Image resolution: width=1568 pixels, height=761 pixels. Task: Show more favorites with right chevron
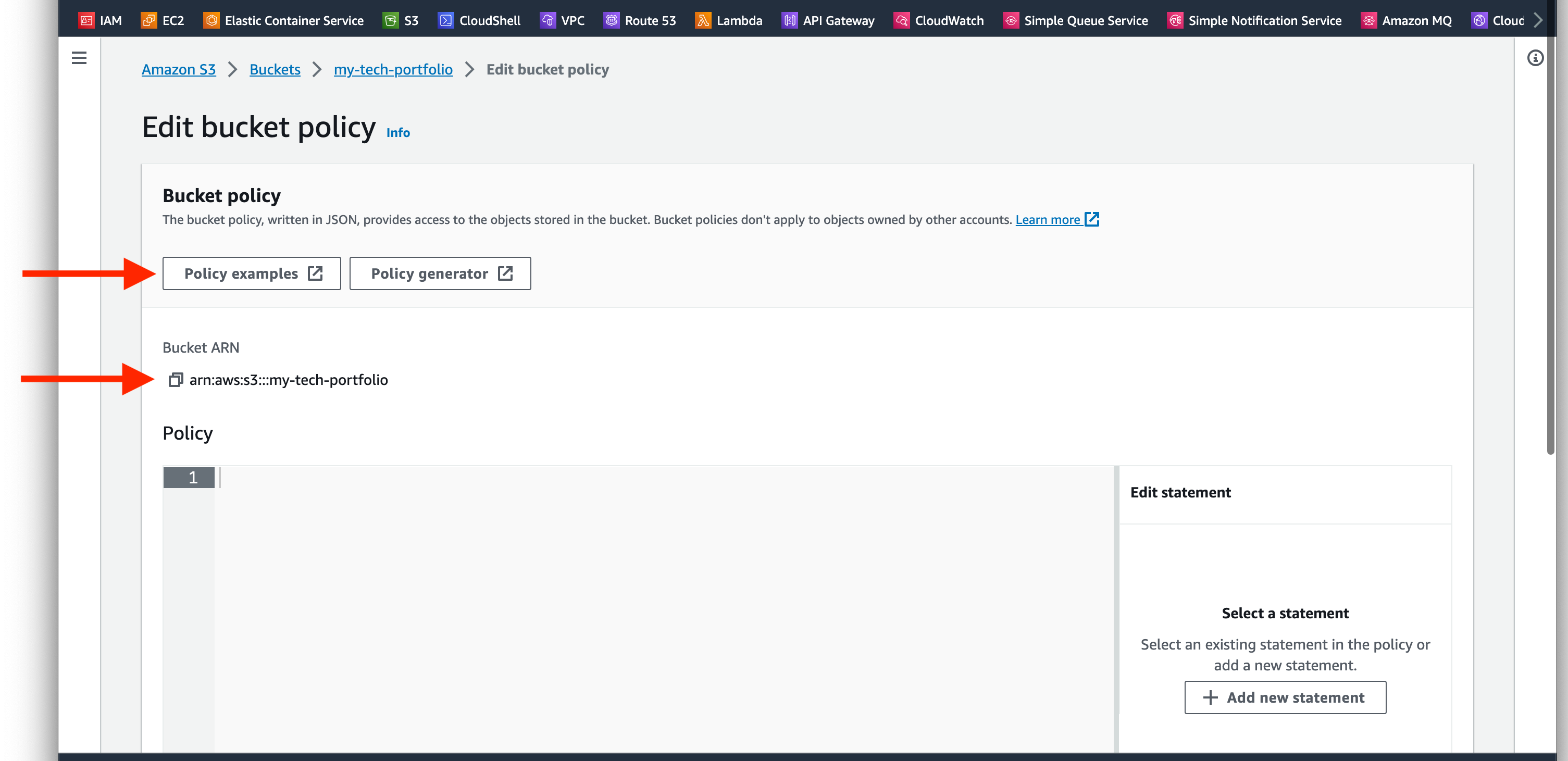[1538, 20]
